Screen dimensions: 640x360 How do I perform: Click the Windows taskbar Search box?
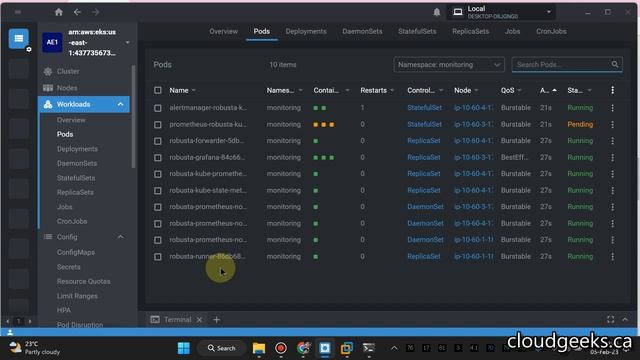(222, 348)
